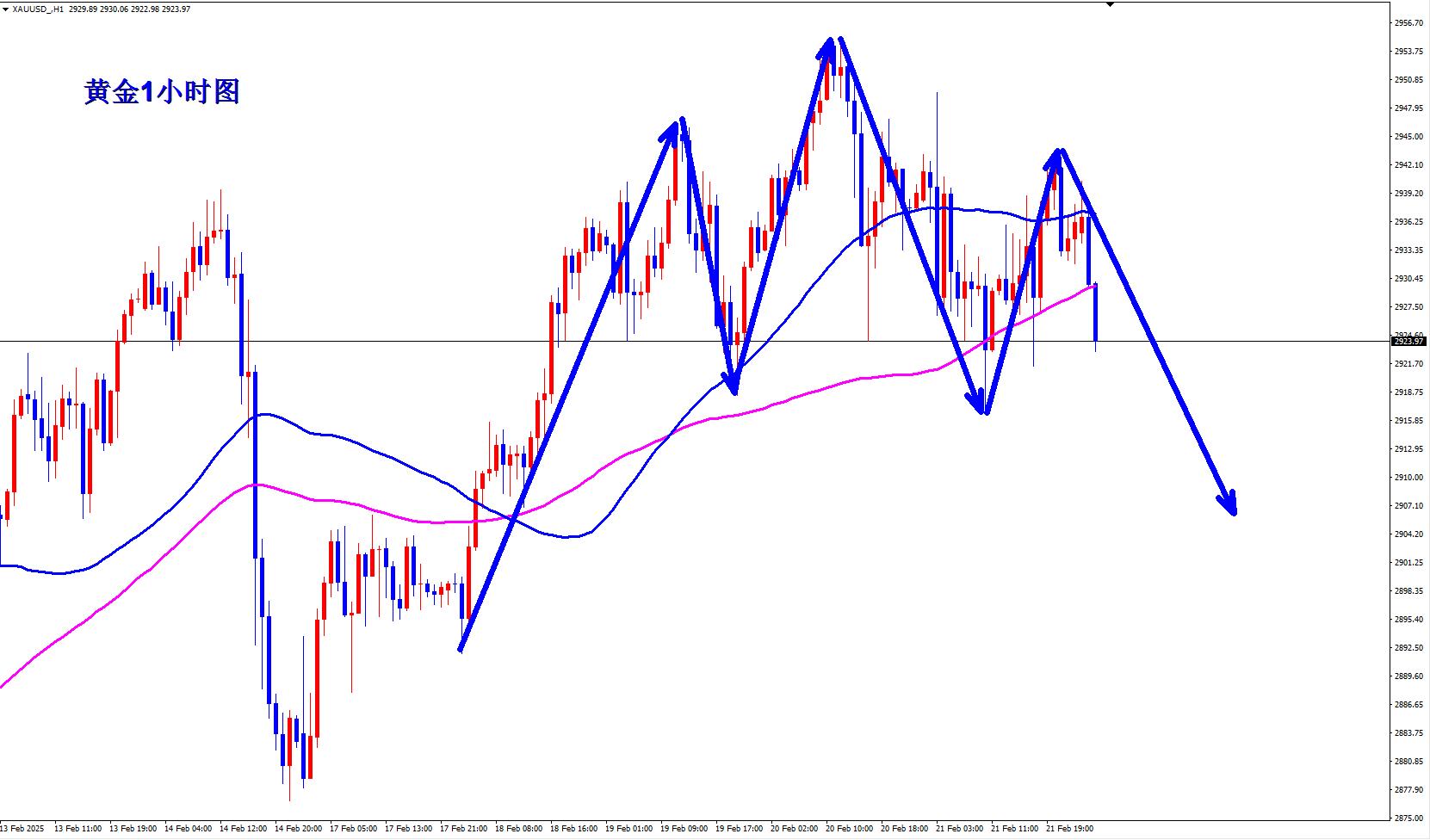
Task: Click the 2956.70 price scale label
Action: (1408, 23)
